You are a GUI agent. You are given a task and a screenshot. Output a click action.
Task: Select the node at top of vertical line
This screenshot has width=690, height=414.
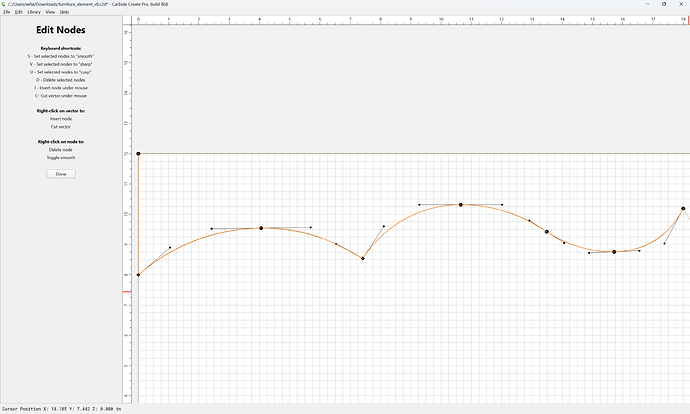tap(138, 154)
